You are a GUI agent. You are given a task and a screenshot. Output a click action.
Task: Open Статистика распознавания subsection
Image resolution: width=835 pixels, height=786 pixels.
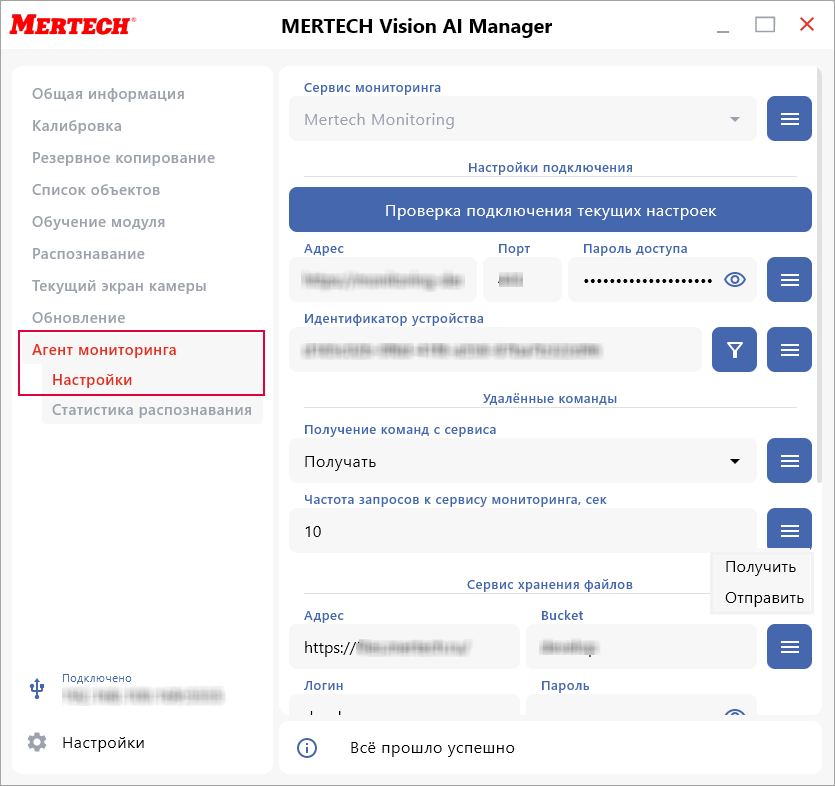(152, 410)
